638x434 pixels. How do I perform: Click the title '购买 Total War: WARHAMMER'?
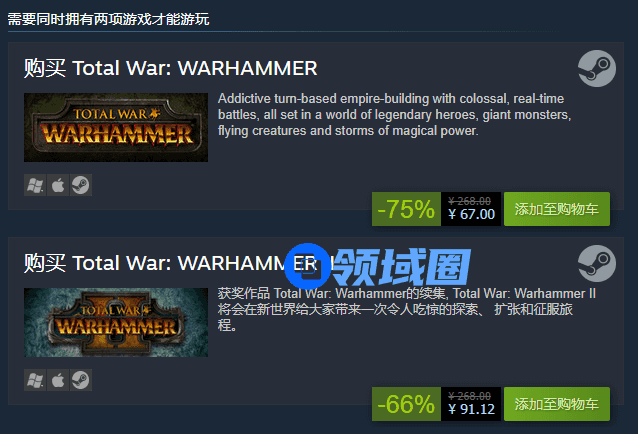(170, 68)
